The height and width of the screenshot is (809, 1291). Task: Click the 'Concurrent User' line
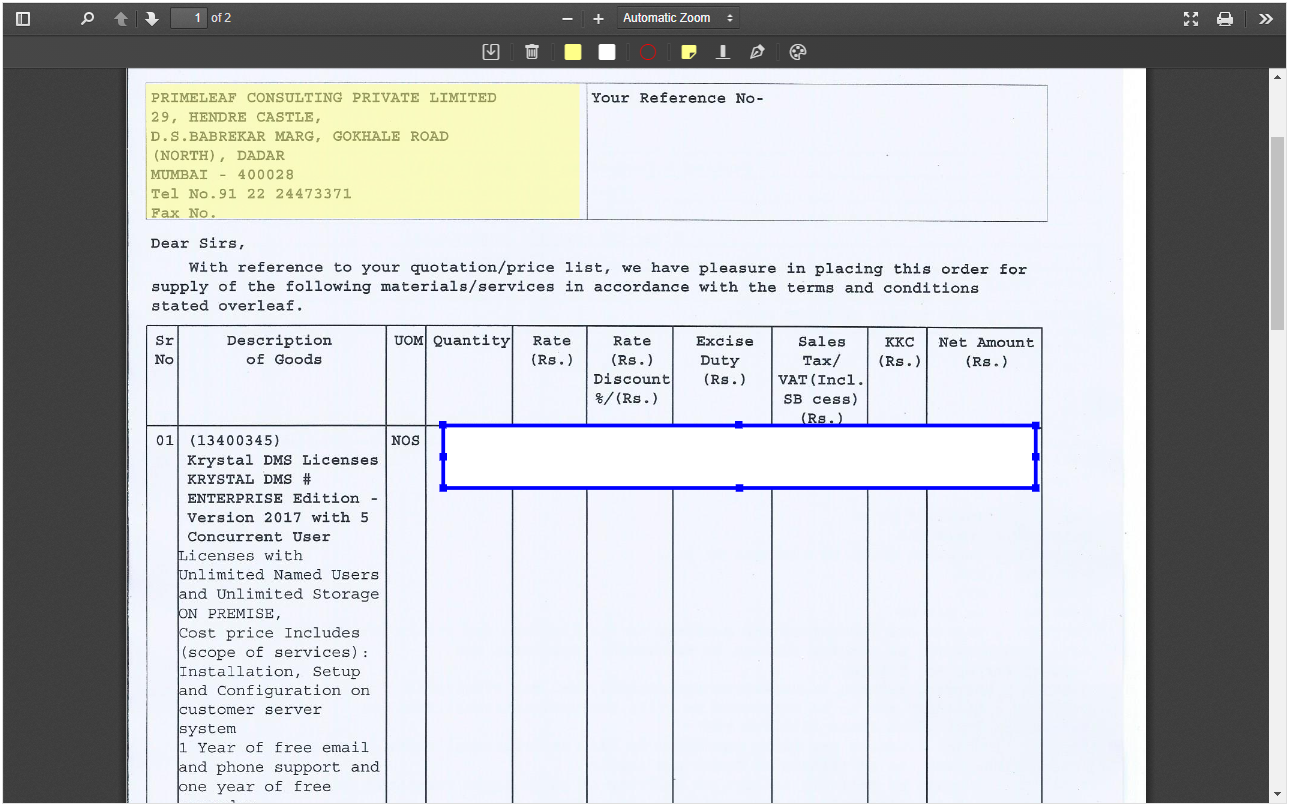[x=259, y=537]
